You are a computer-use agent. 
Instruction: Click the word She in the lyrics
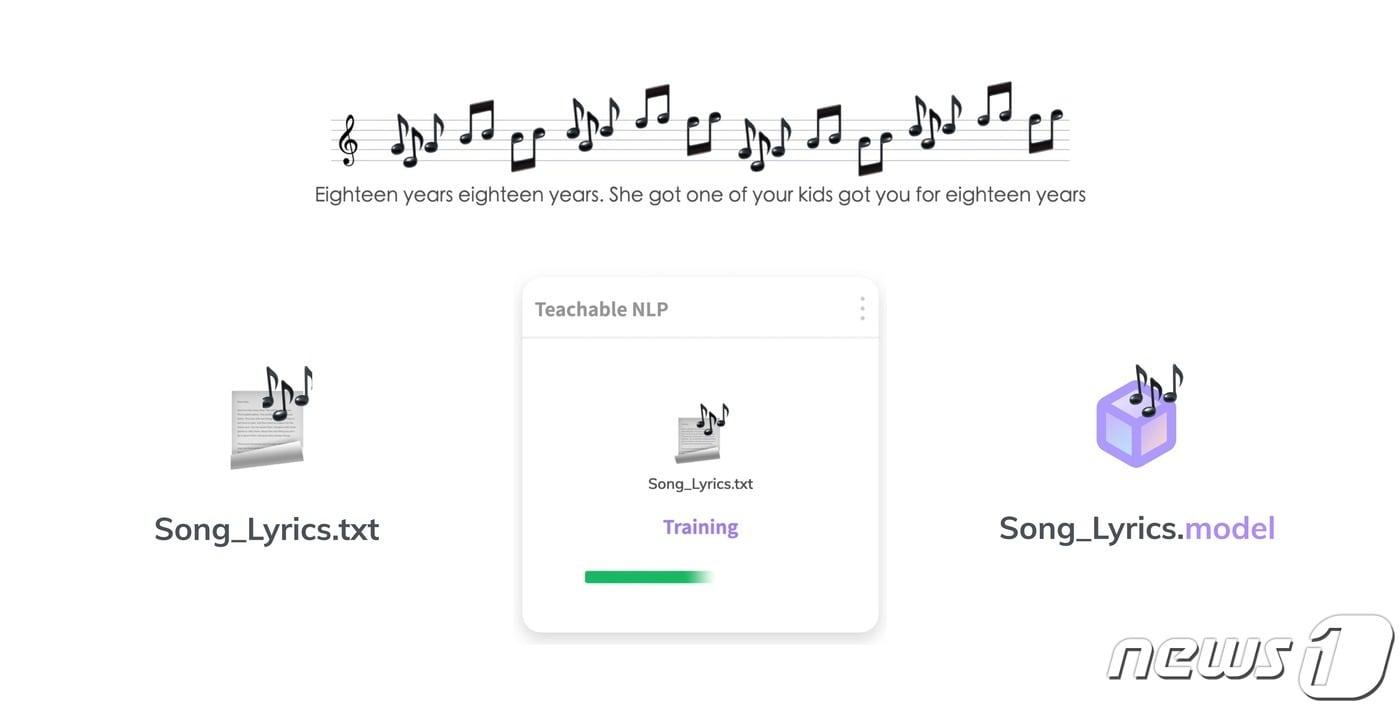click(626, 195)
